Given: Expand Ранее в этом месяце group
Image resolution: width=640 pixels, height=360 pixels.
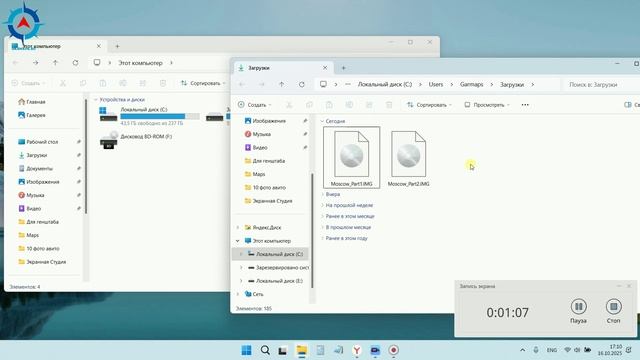Looking at the screenshot, I should (x=322, y=216).
